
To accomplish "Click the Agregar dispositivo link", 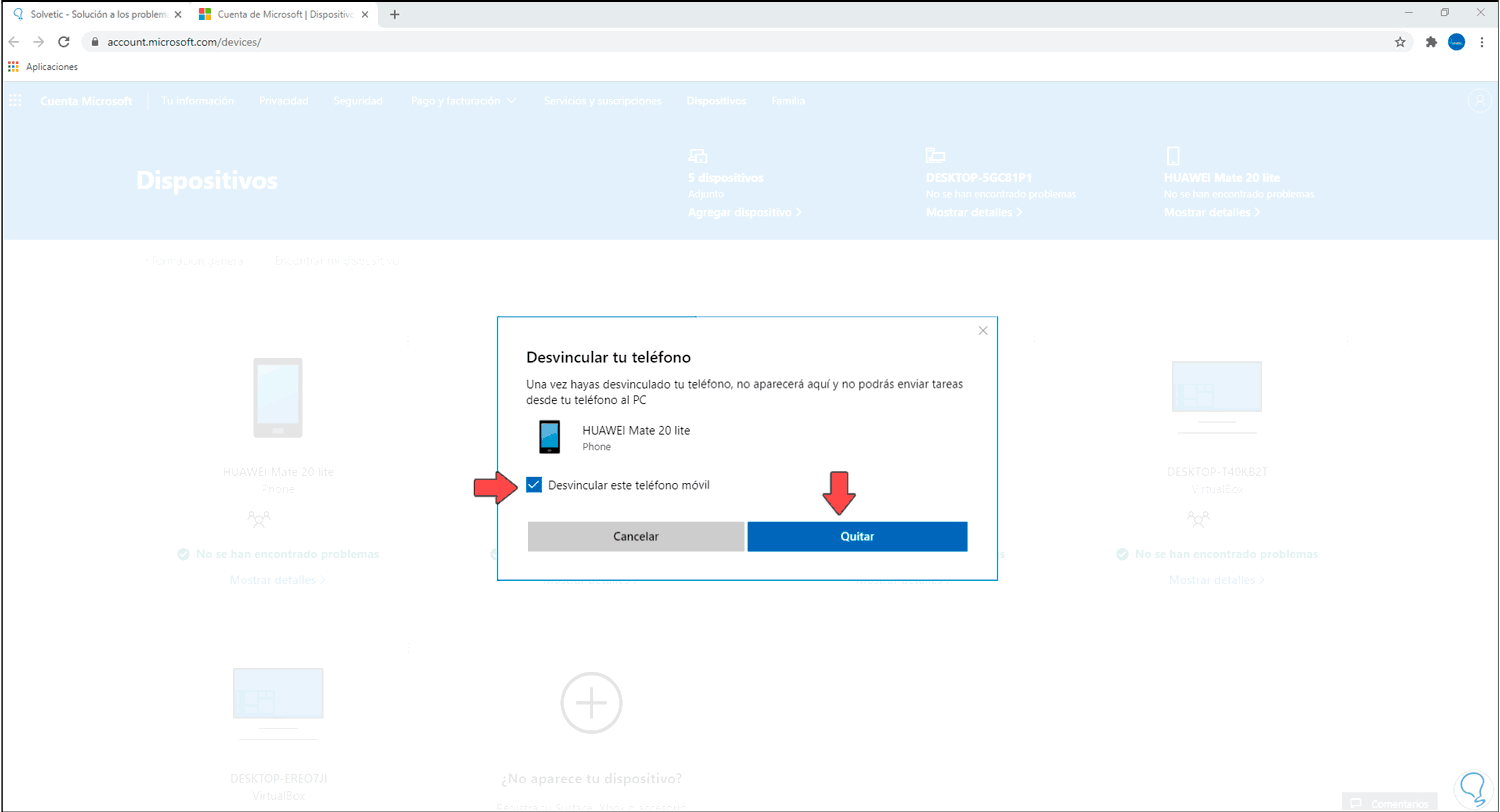I will click(x=744, y=213).
